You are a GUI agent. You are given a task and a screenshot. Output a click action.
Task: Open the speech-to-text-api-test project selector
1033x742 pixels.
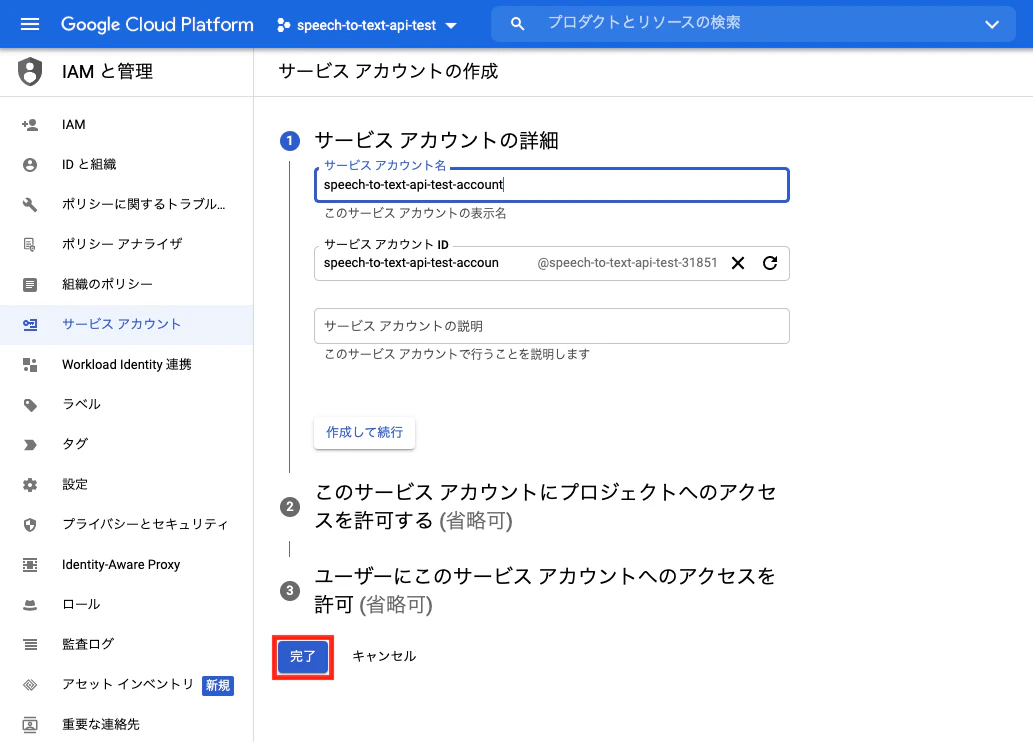coord(367,25)
